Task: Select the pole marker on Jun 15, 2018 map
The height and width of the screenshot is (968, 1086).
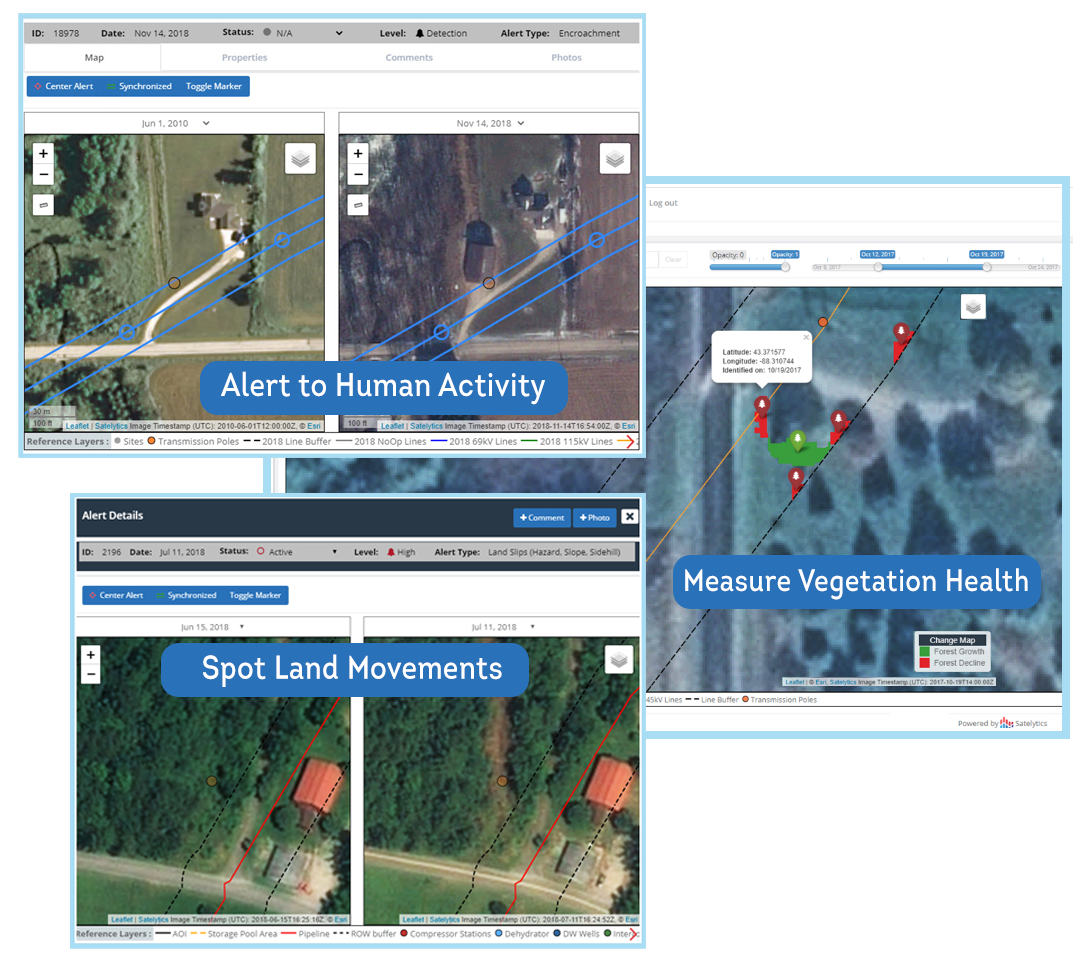Action: coord(212,781)
